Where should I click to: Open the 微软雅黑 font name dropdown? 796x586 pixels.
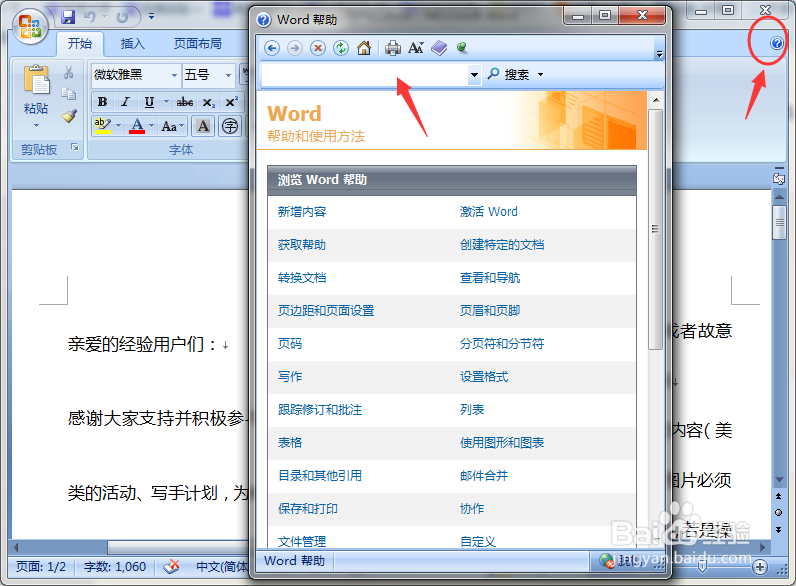[174, 75]
